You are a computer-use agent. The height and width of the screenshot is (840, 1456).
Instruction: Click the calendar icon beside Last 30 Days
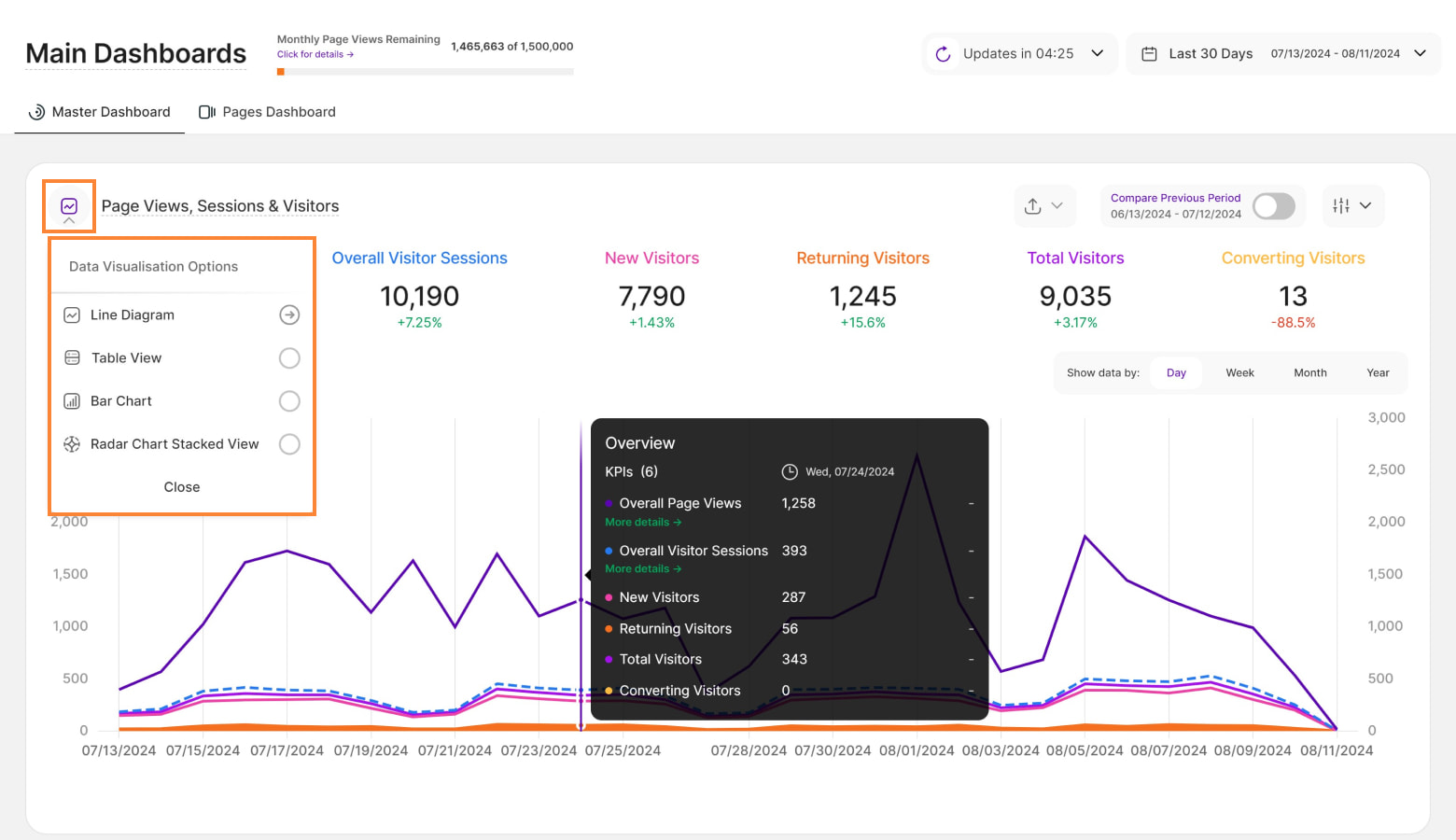(1150, 54)
